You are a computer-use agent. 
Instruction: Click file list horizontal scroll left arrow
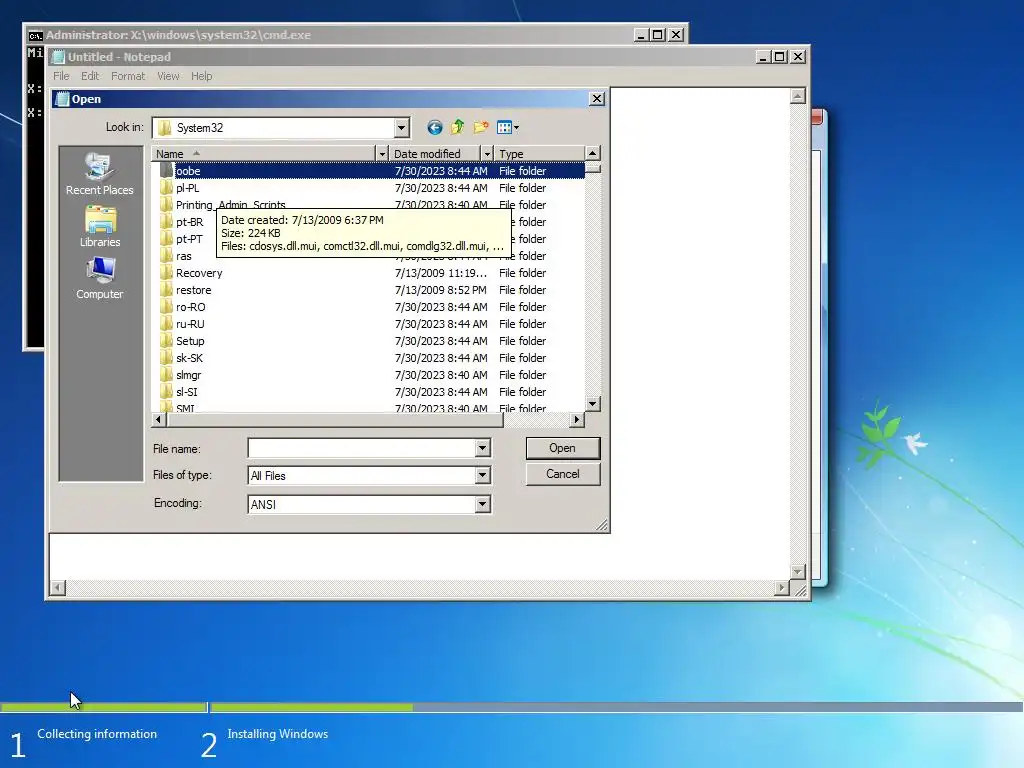[x=159, y=419]
